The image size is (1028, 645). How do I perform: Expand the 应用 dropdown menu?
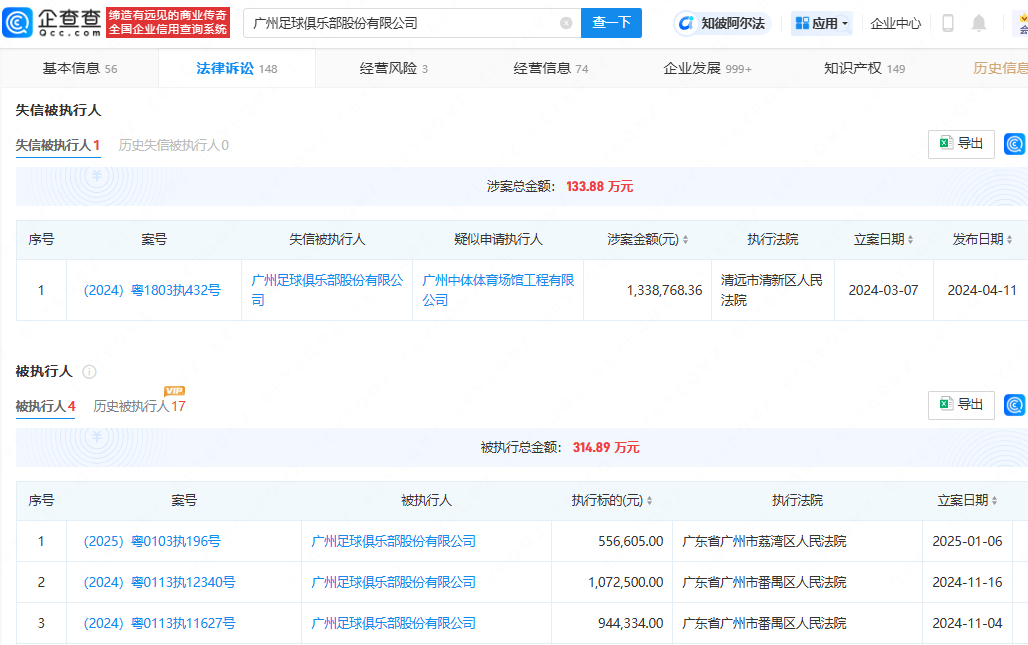pyautogui.click(x=821, y=24)
